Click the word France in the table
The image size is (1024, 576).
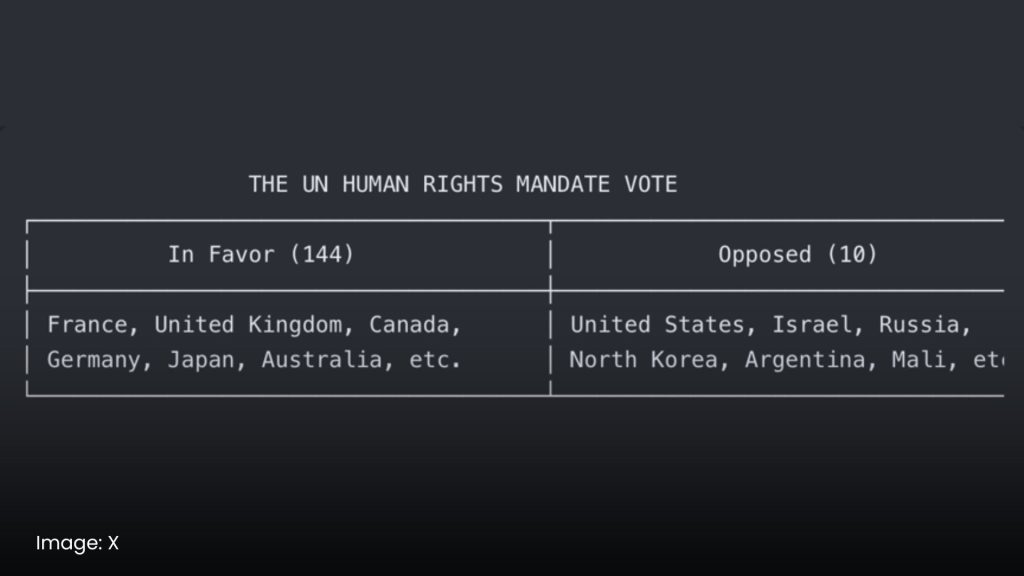tap(87, 325)
